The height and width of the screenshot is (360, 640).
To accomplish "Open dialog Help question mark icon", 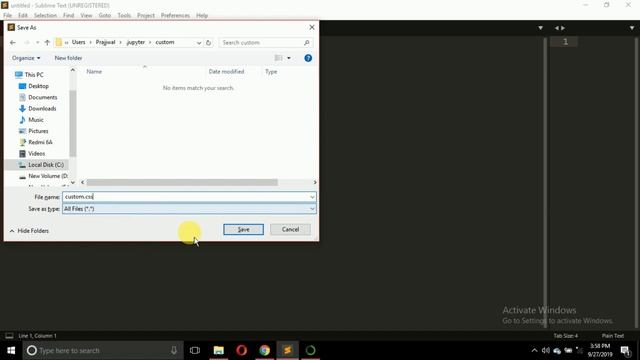I will [x=308, y=58].
